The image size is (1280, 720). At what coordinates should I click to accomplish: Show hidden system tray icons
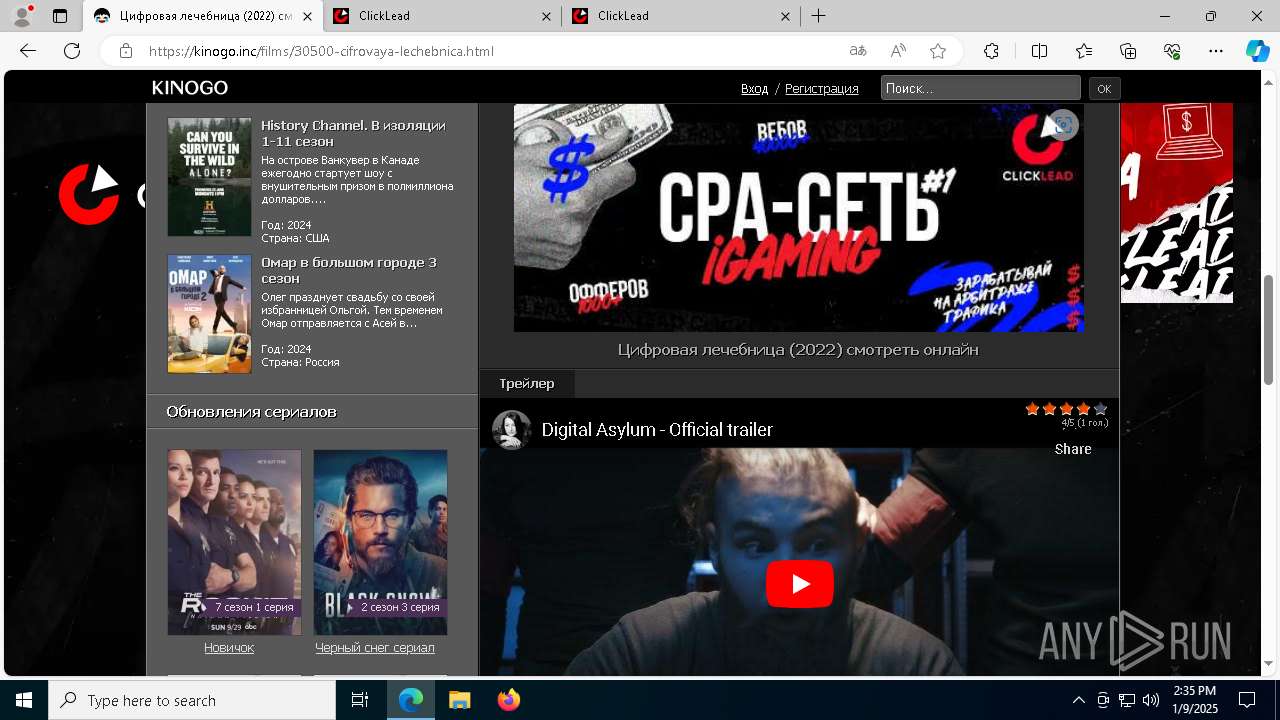coord(1078,700)
